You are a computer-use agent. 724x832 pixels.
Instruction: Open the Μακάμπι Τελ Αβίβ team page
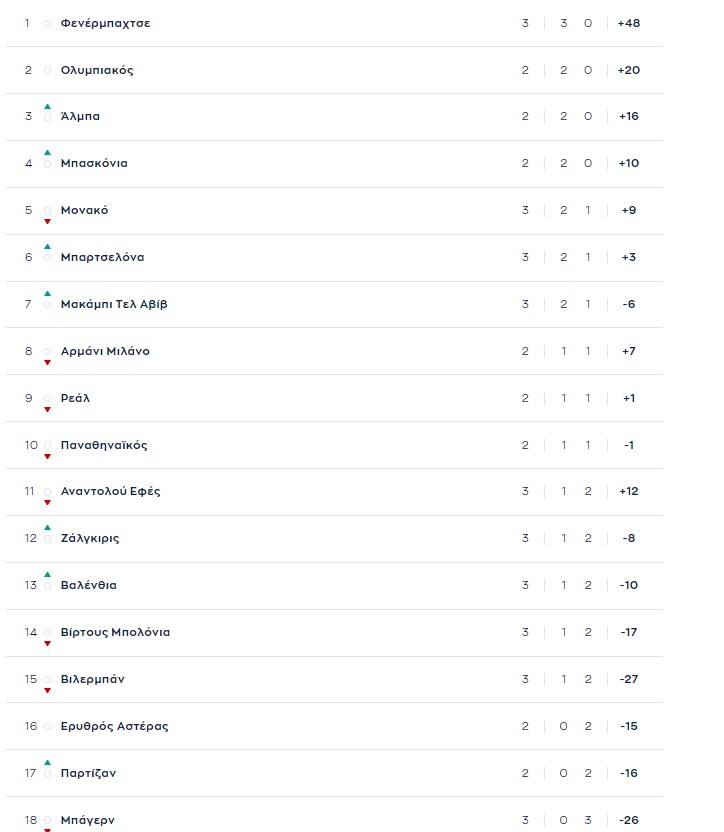pyautogui.click(x=114, y=304)
